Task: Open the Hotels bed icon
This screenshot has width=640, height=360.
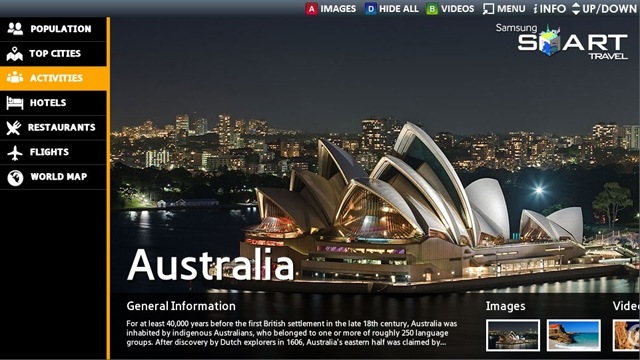Action: tap(15, 102)
